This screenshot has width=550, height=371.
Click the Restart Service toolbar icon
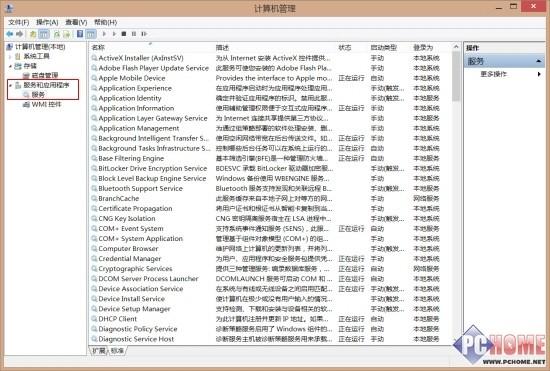pos(144,34)
